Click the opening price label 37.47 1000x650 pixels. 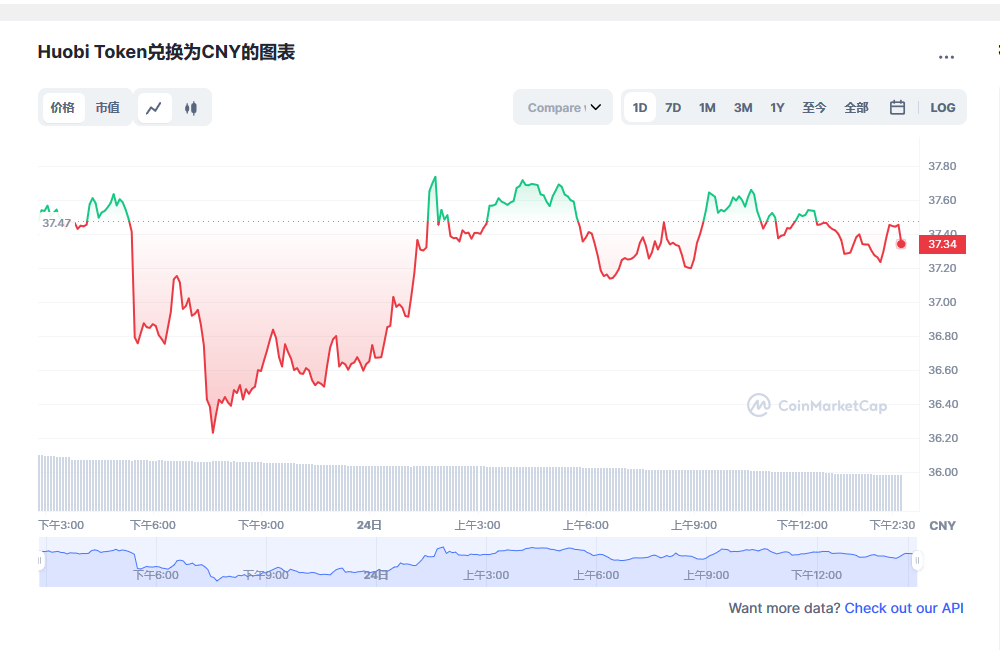pyautogui.click(x=57, y=223)
